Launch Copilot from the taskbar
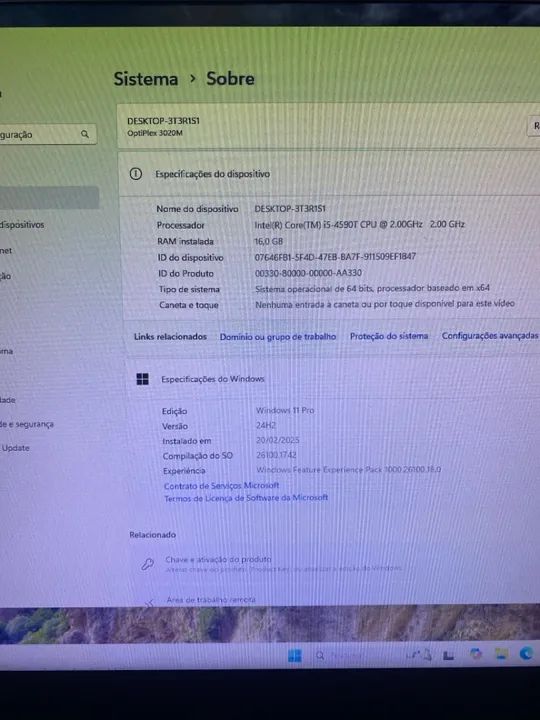 pyautogui.click(x=475, y=653)
